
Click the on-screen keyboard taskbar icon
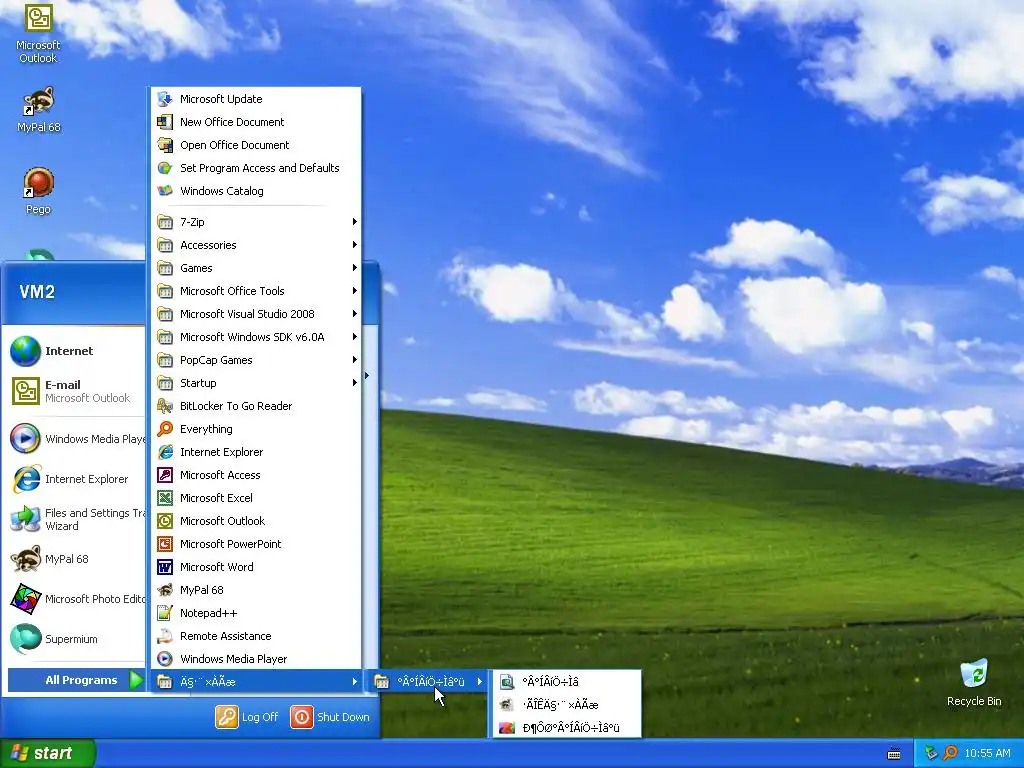894,754
